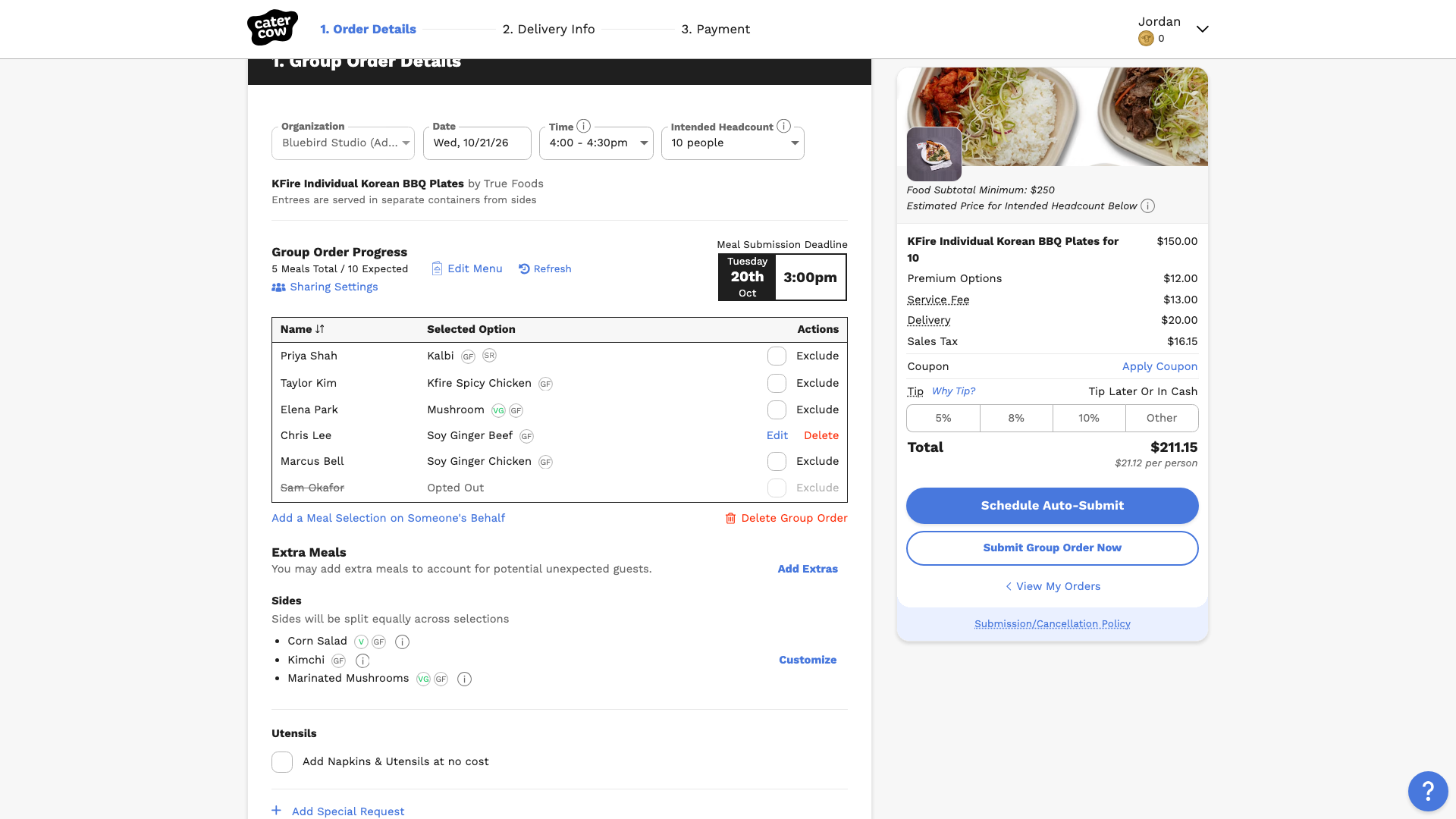1456x819 pixels.
Task: Click the plus icon for Special Request
Action: 277,811
